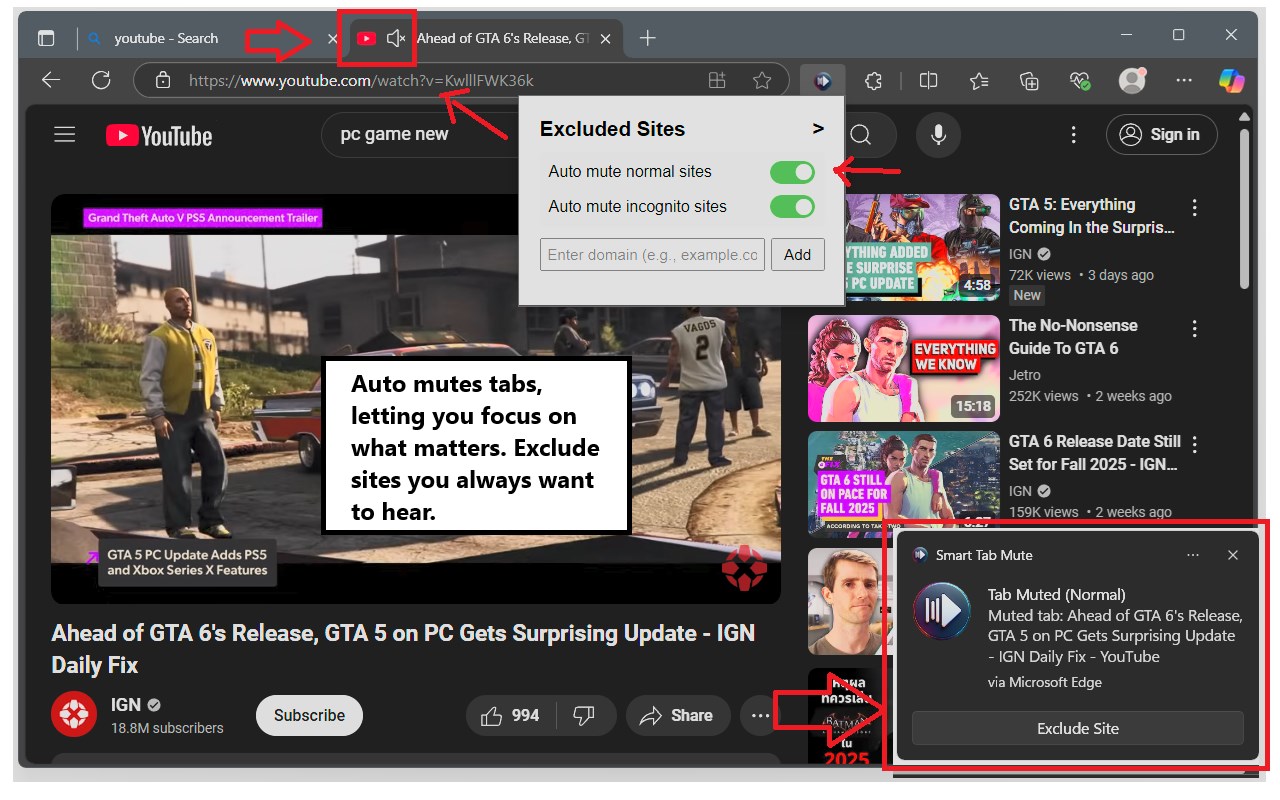Open the Jetro channel name
Viewport: 1280px width, 800px height.
click(1025, 375)
